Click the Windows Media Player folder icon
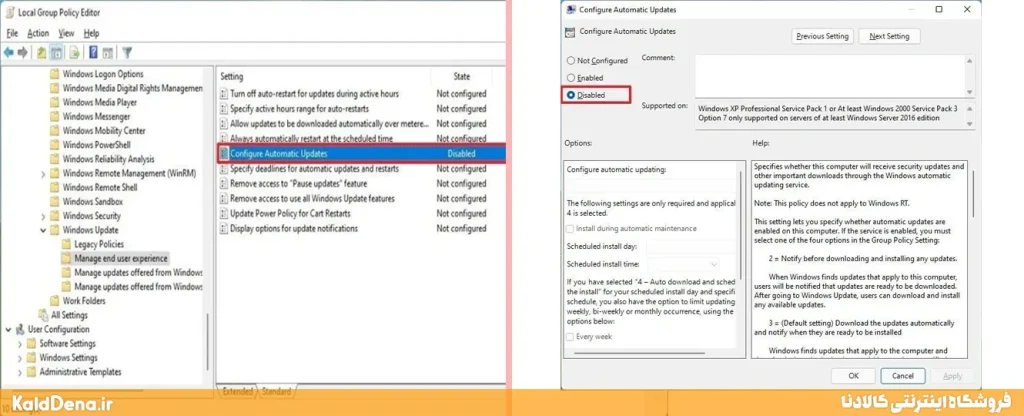1024x416 pixels. click(x=55, y=102)
